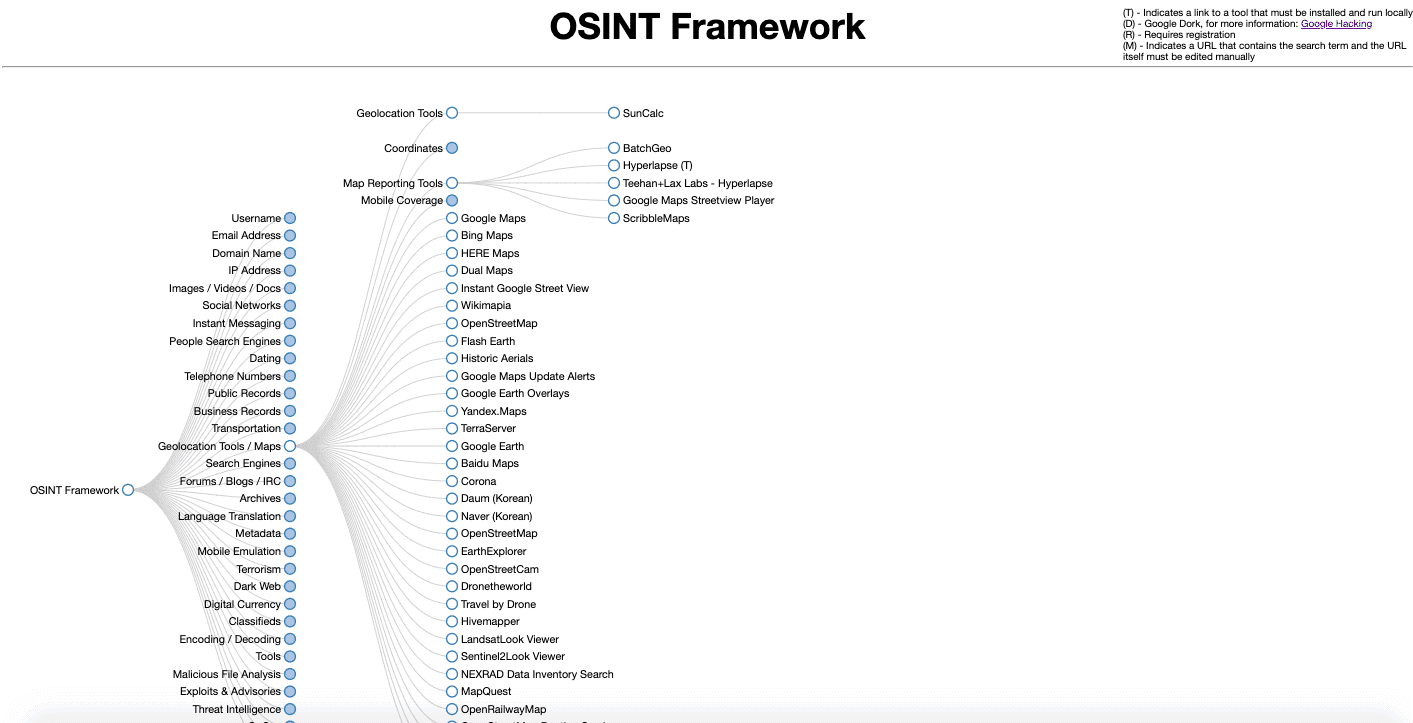Collapse the Map Reporting Tools node
This screenshot has width=1413, height=723.
[x=452, y=183]
